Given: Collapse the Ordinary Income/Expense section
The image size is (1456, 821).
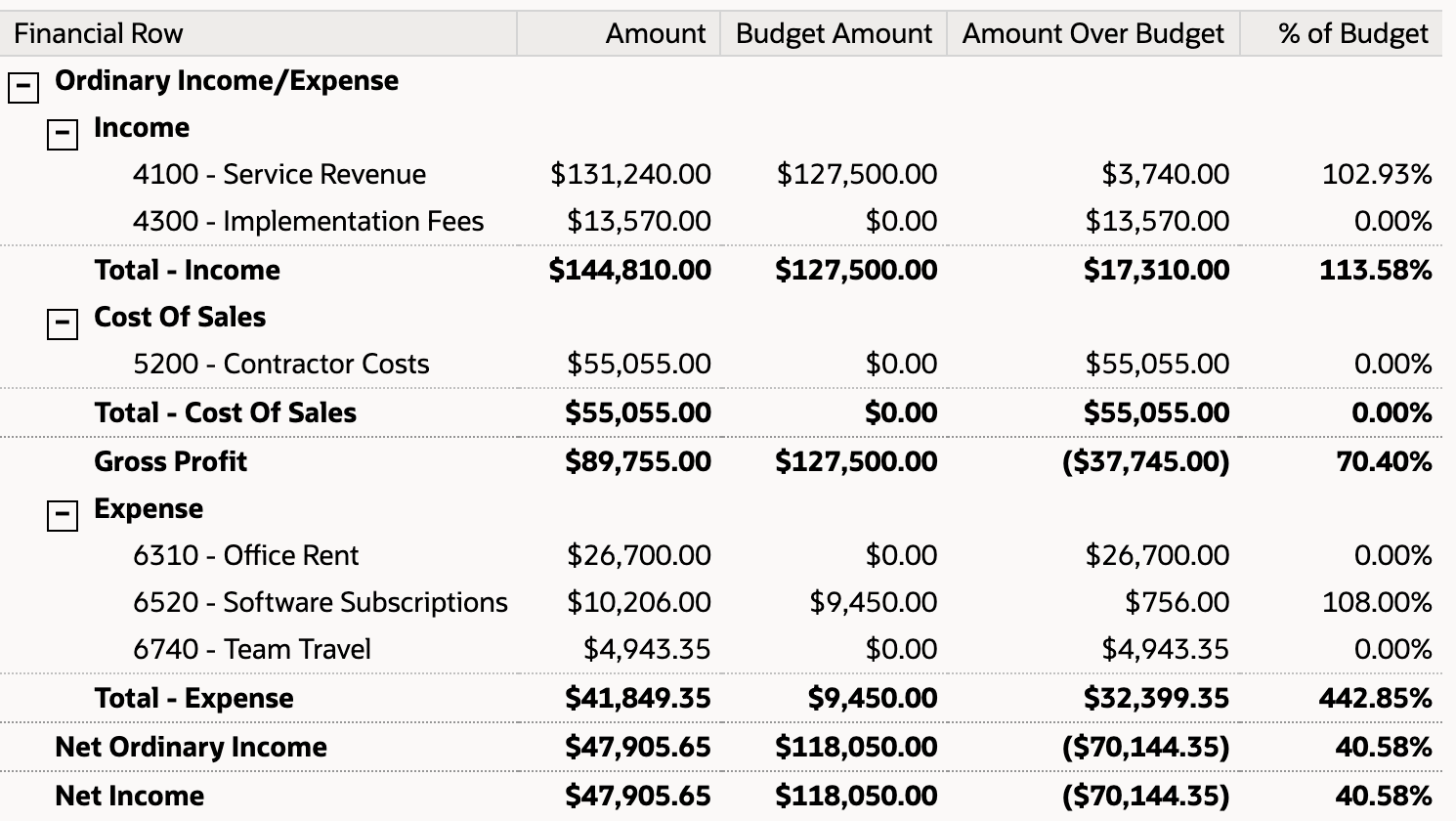Looking at the screenshot, I should point(22,88).
